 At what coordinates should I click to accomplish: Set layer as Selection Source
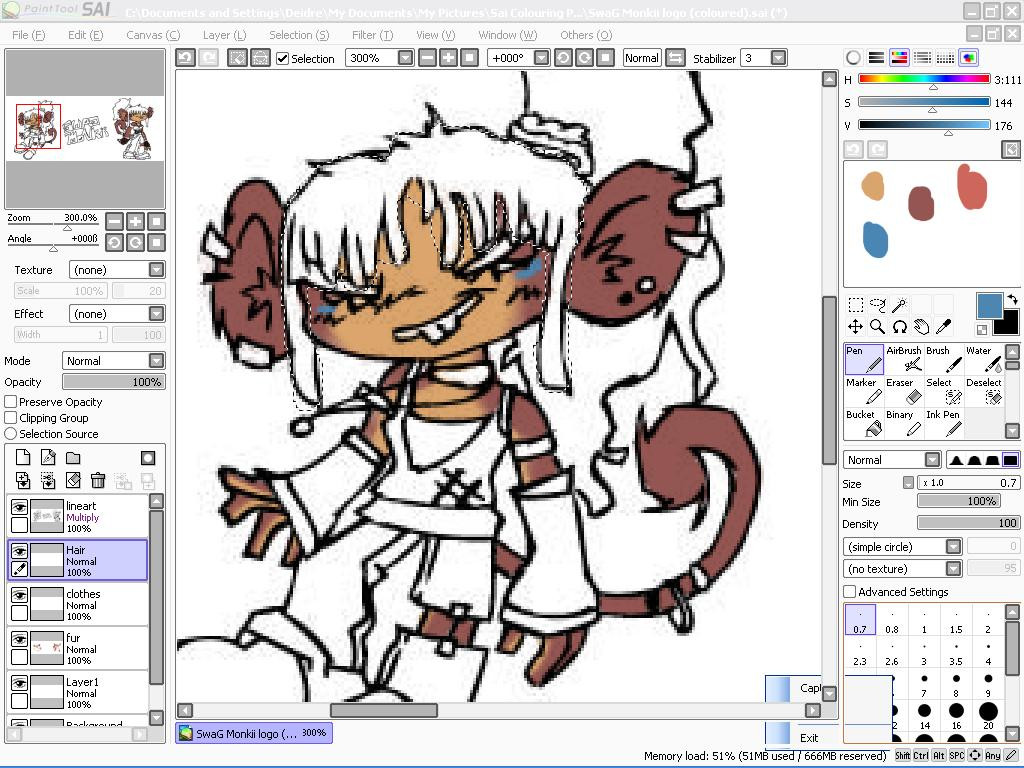coord(10,434)
